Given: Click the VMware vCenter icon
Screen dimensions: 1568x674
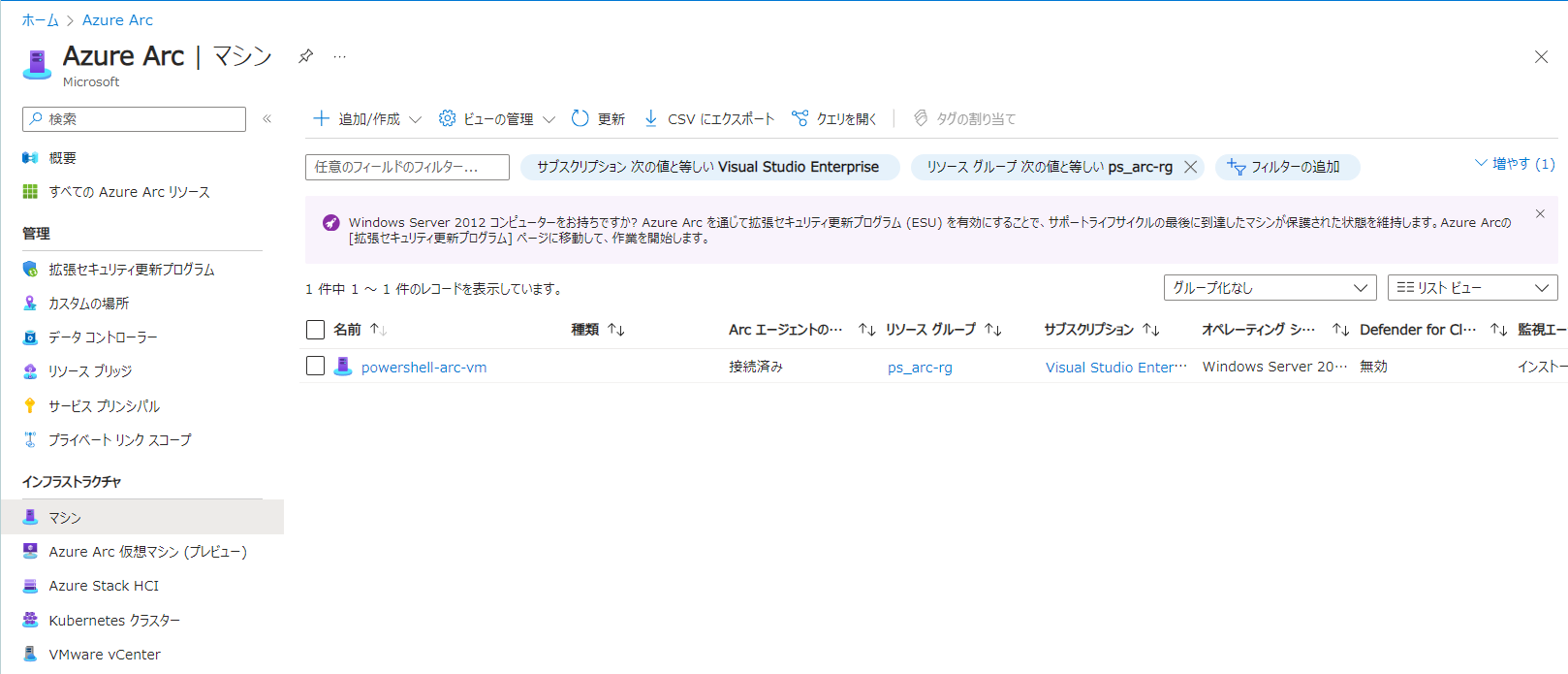Looking at the screenshot, I should [30, 654].
